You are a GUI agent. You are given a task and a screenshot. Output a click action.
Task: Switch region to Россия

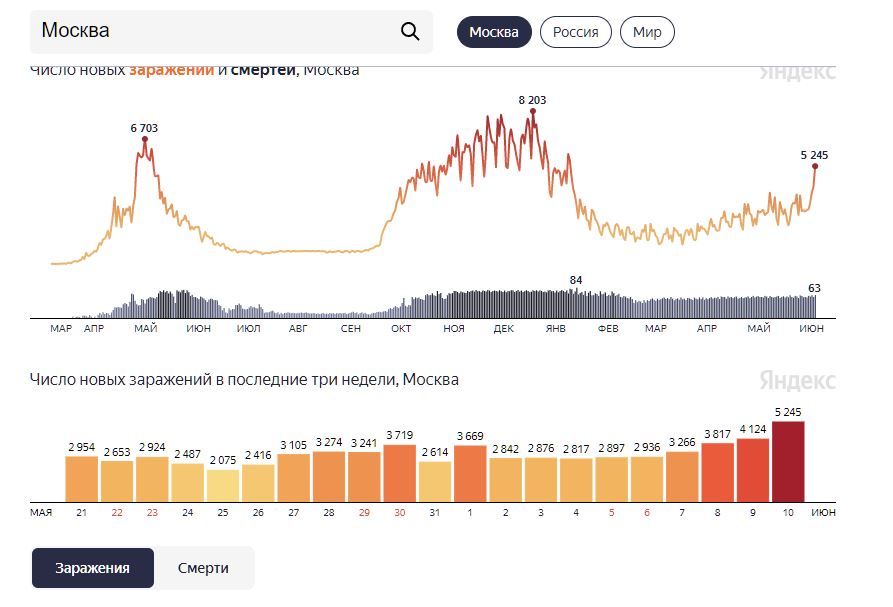(x=575, y=32)
